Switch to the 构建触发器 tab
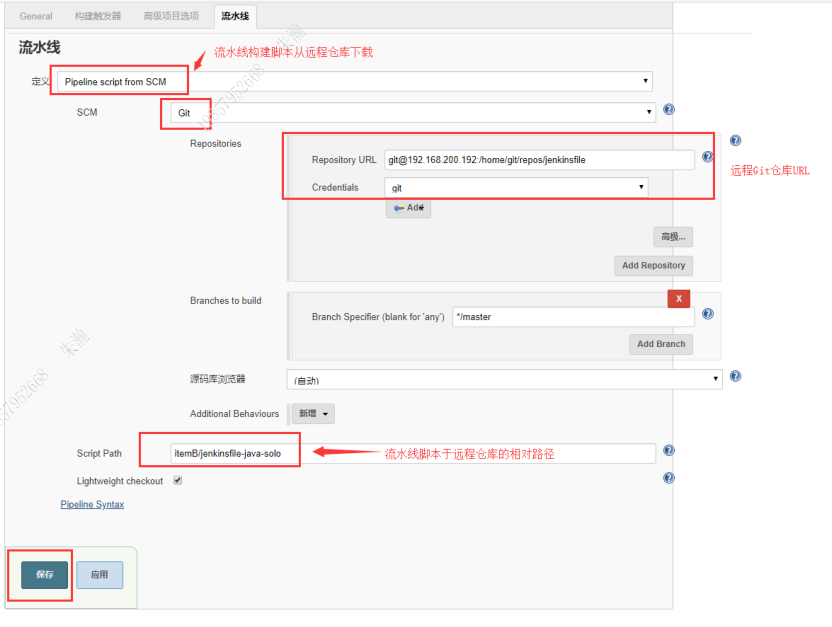This screenshot has height=627, width=832. click(98, 16)
